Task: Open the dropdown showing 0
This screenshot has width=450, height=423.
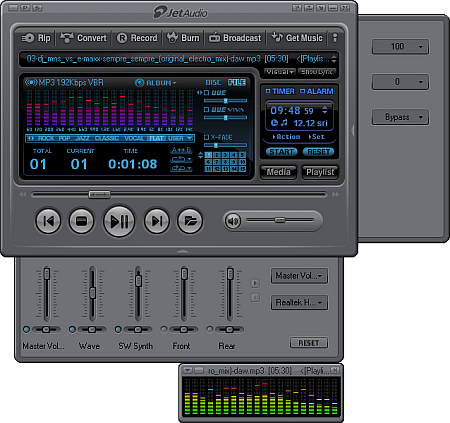Action: pos(400,82)
